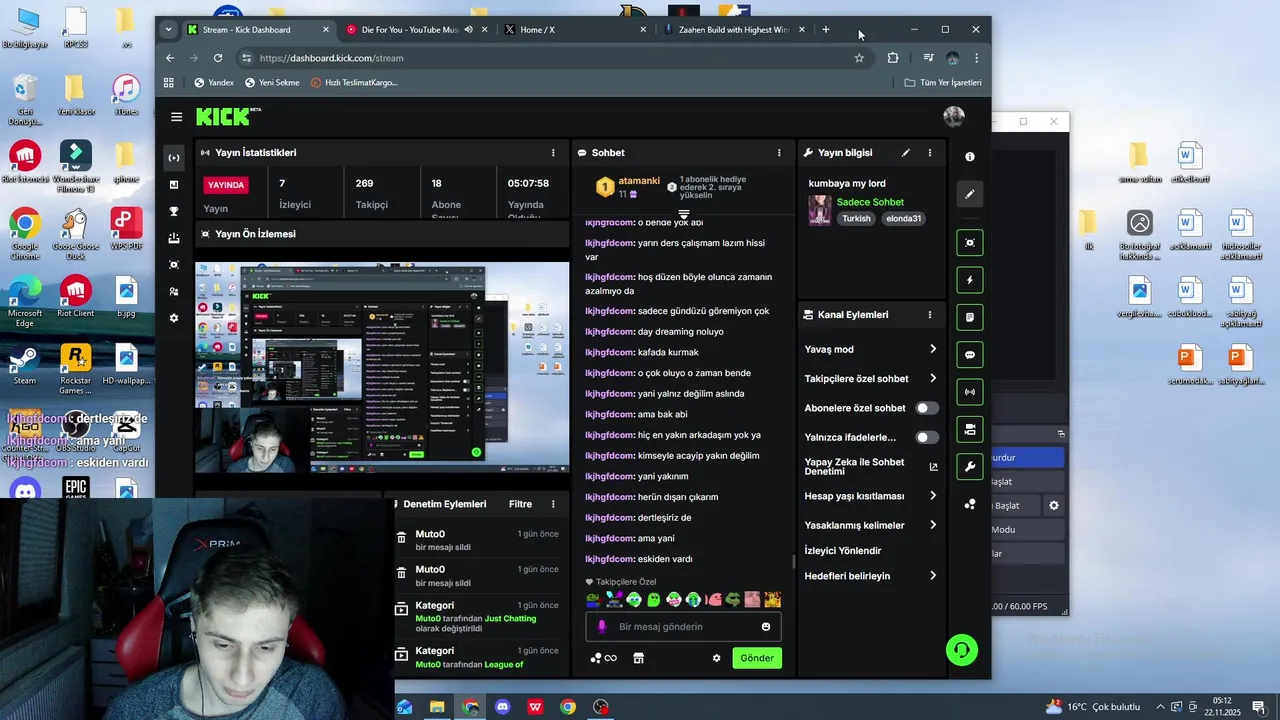Select the stream icon in Kick's left sidebar
This screenshot has width=1280, height=720.
[174, 158]
